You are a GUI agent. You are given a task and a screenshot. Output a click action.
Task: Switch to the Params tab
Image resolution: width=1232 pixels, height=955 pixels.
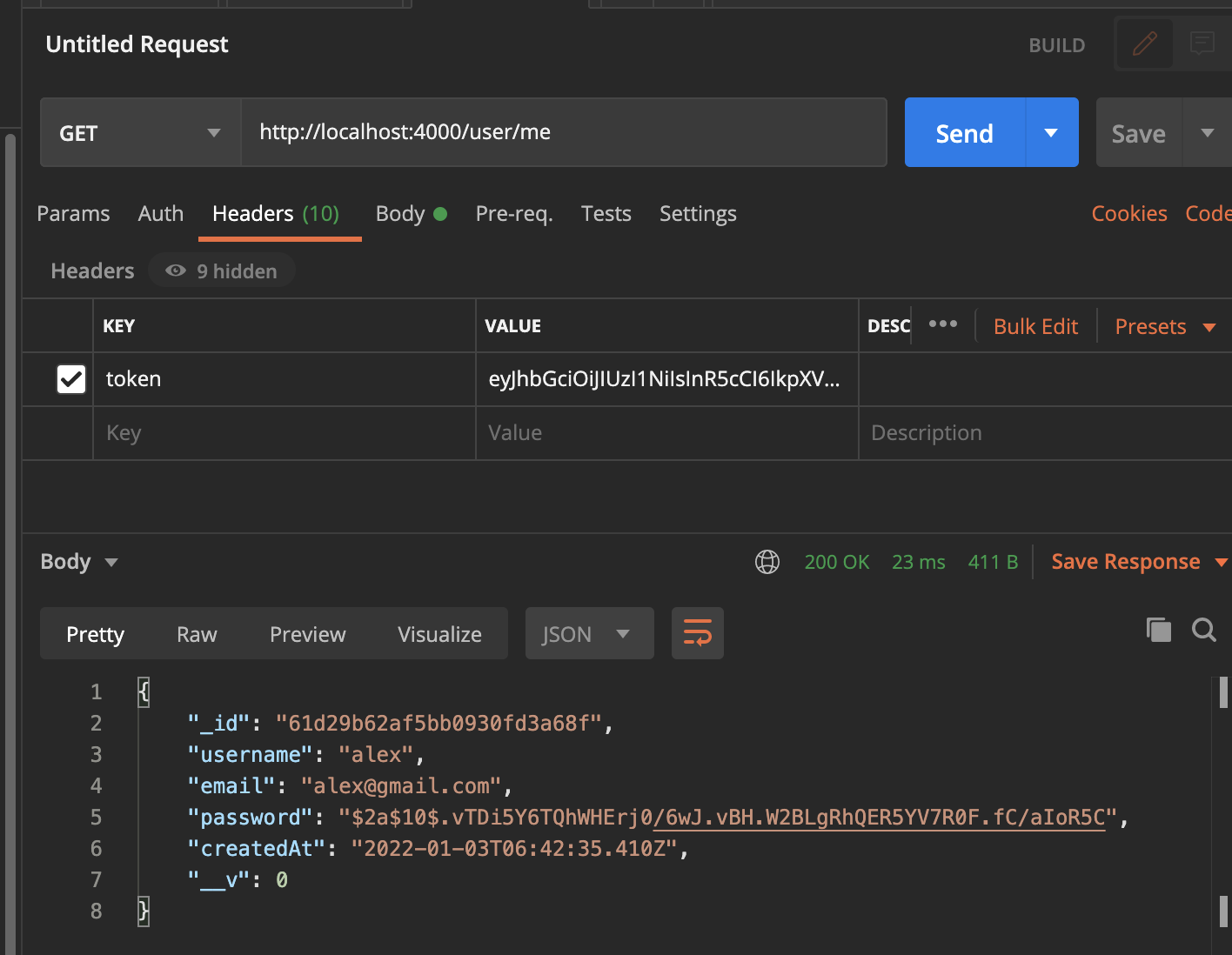point(73,214)
